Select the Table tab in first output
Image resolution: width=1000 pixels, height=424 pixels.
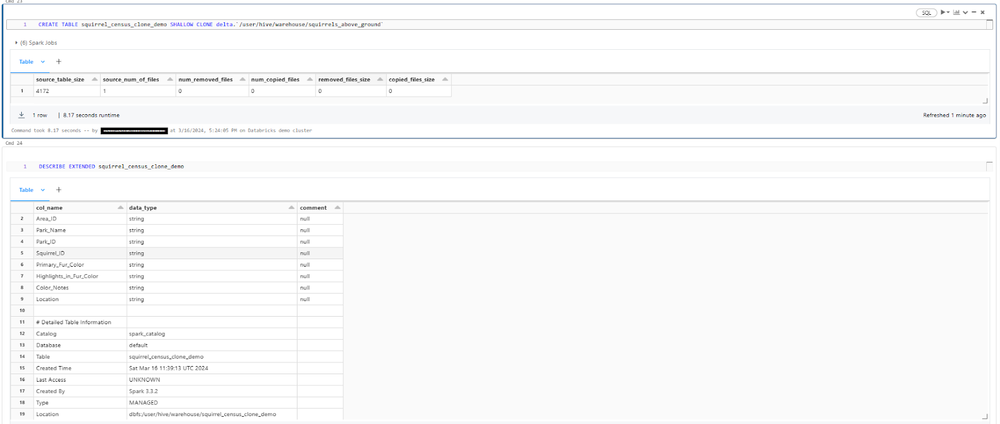click(26, 62)
